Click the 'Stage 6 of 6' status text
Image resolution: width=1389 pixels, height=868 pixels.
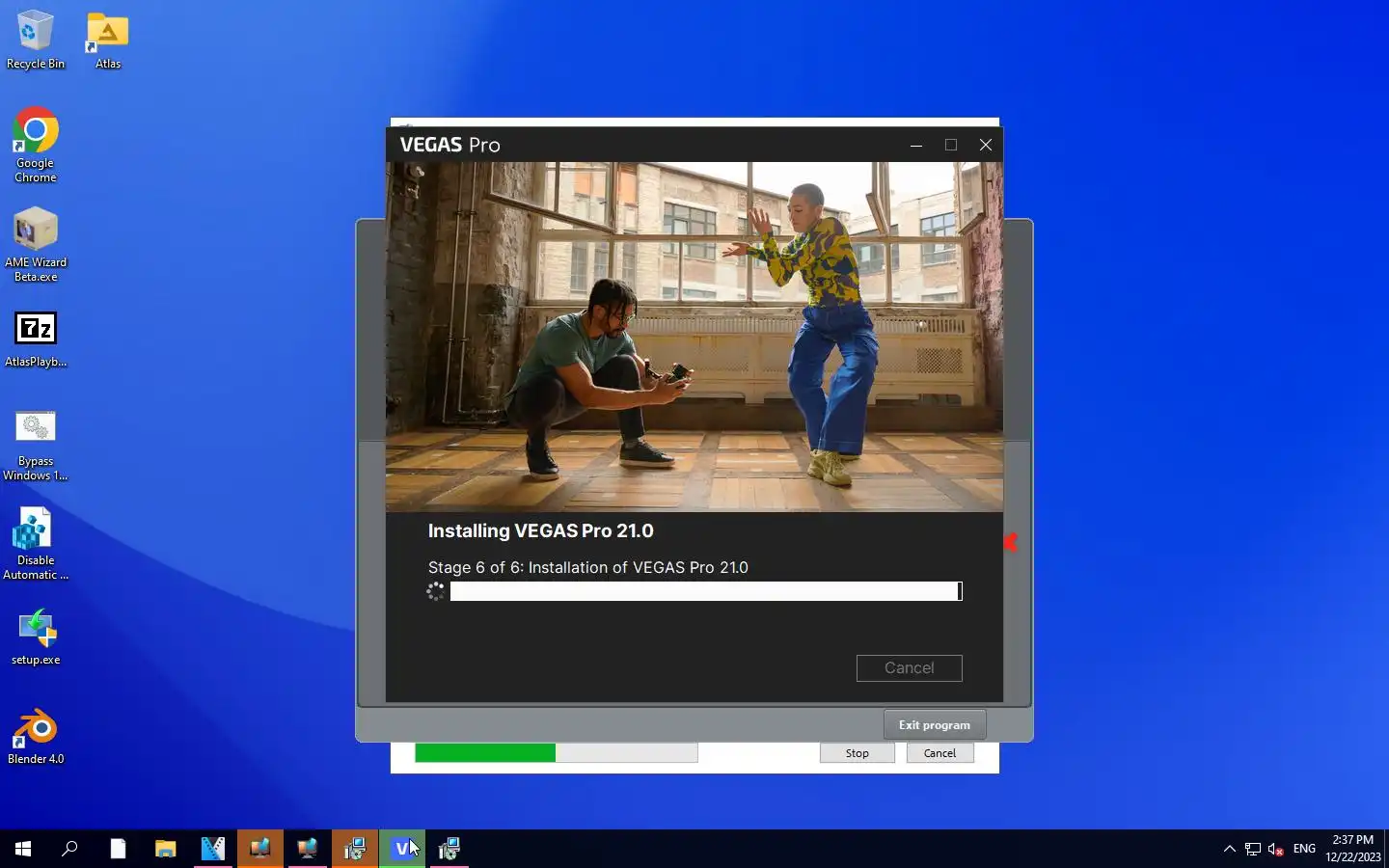[x=587, y=567]
